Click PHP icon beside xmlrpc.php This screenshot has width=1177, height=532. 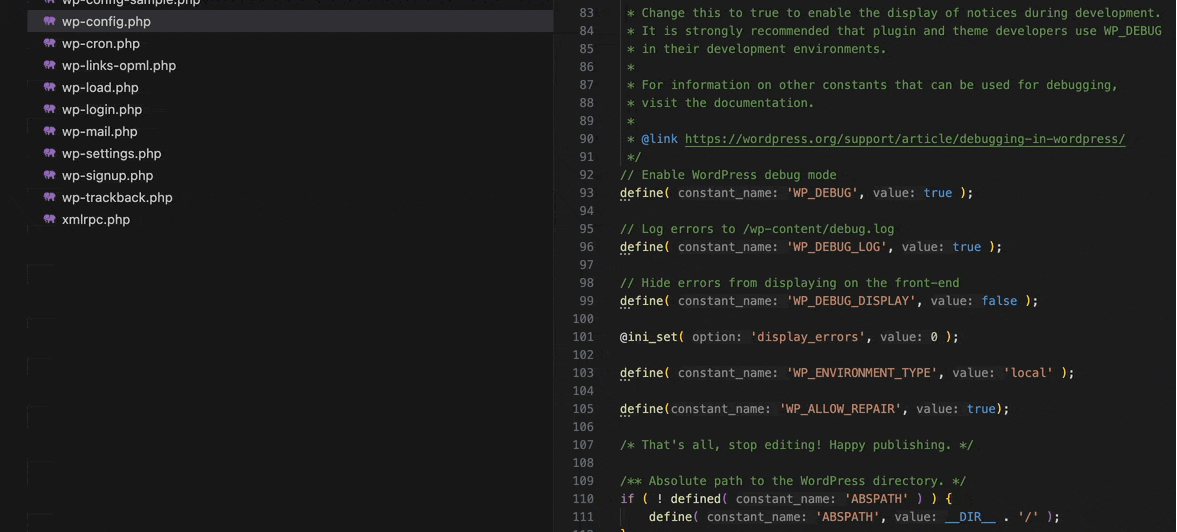click(50, 220)
